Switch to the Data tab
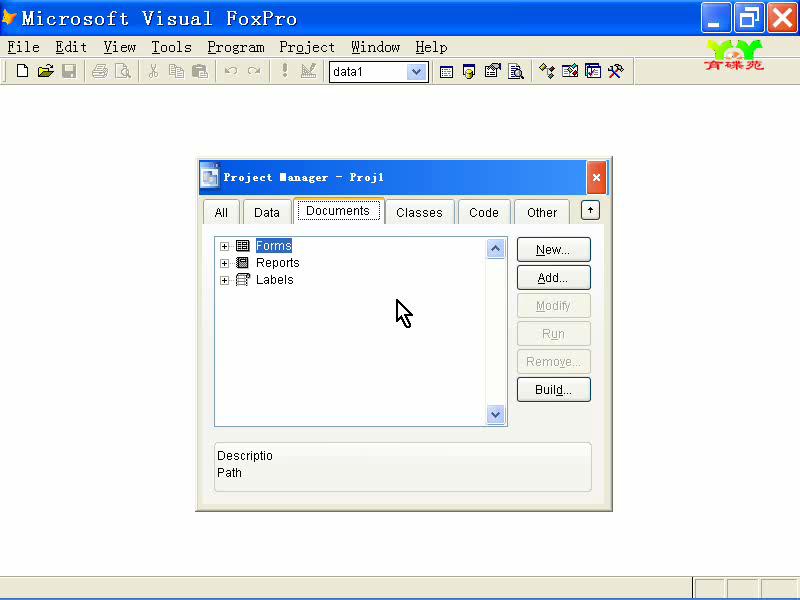The height and width of the screenshot is (600, 800). coord(267,212)
